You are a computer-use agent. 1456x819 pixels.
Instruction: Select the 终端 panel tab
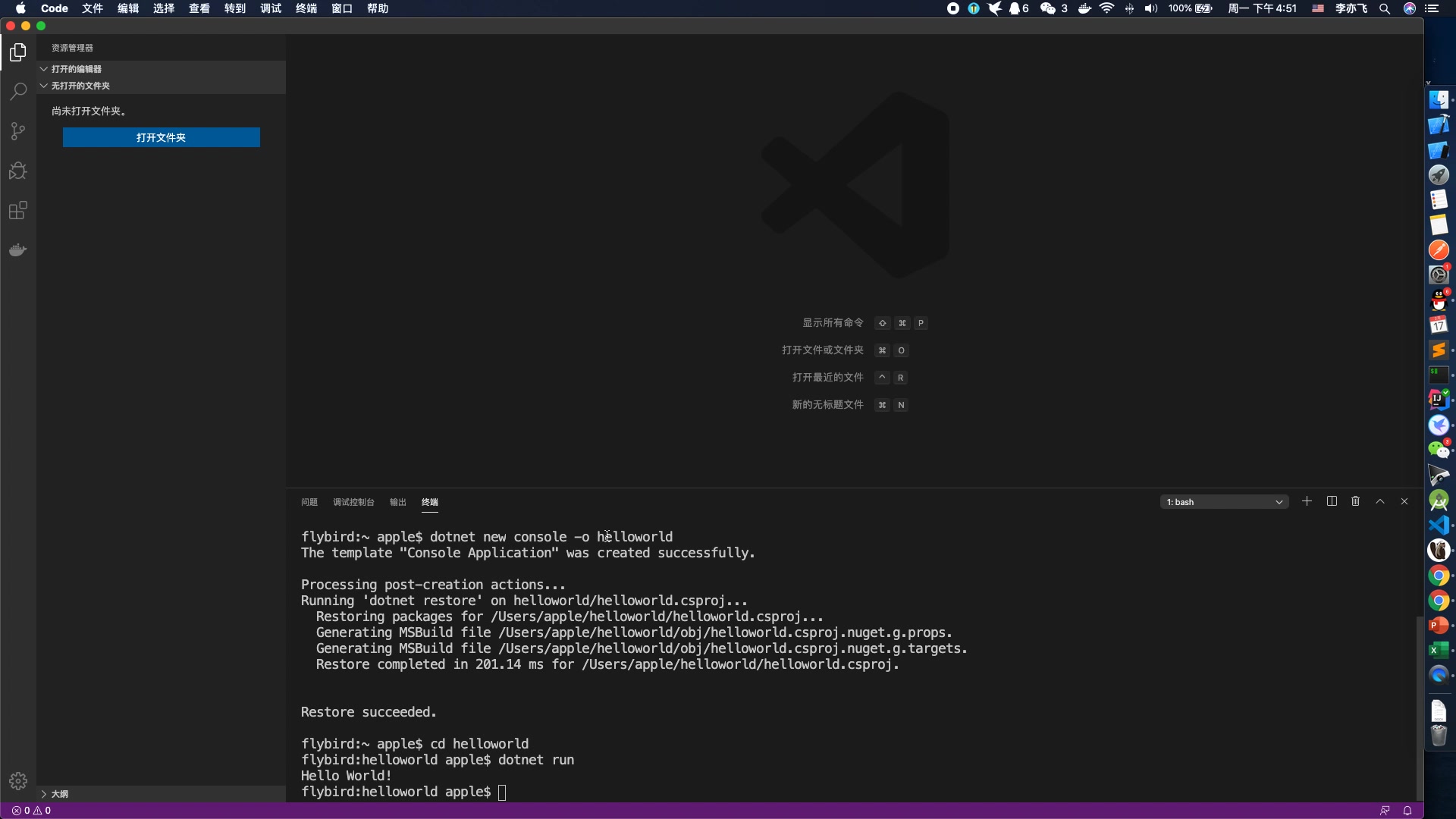(430, 502)
